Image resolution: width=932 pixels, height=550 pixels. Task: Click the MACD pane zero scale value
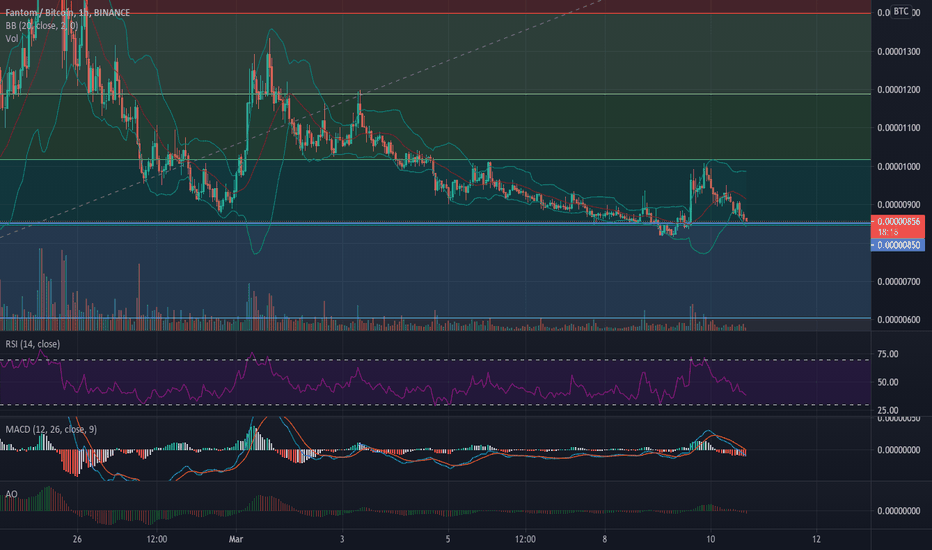[x=899, y=450]
